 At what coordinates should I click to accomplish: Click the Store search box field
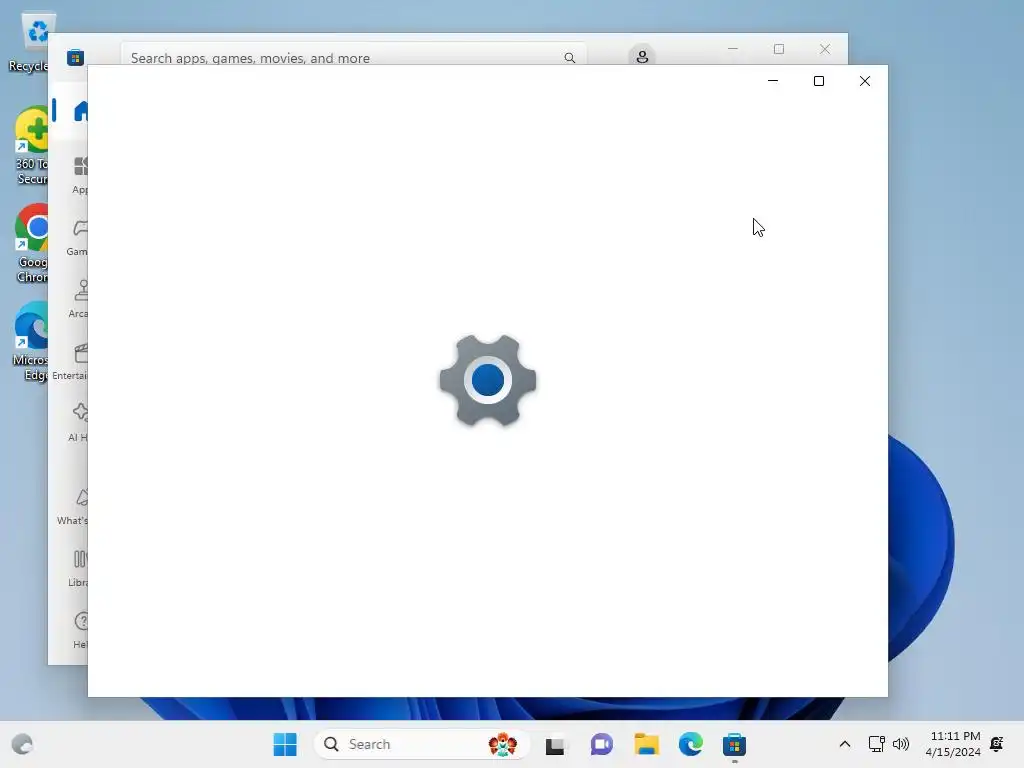point(353,54)
